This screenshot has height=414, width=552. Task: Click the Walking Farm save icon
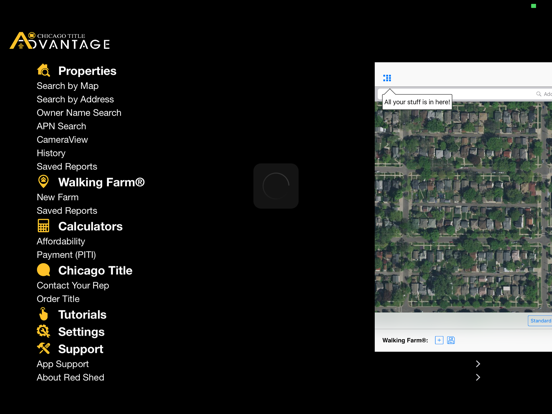click(x=451, y=340)
